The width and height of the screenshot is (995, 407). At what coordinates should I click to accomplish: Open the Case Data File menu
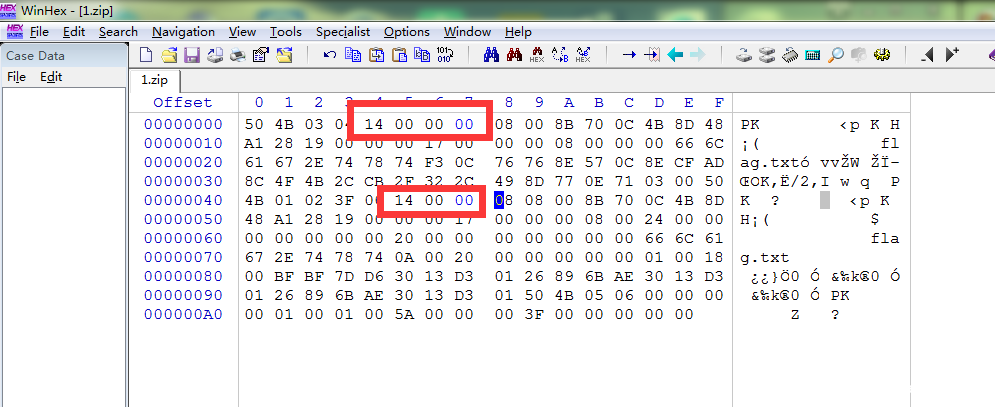17,77
